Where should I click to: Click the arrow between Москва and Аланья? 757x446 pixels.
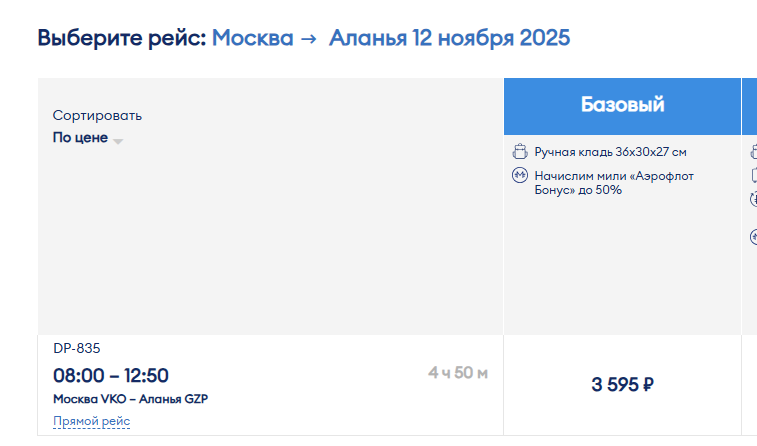pos(308,39)
